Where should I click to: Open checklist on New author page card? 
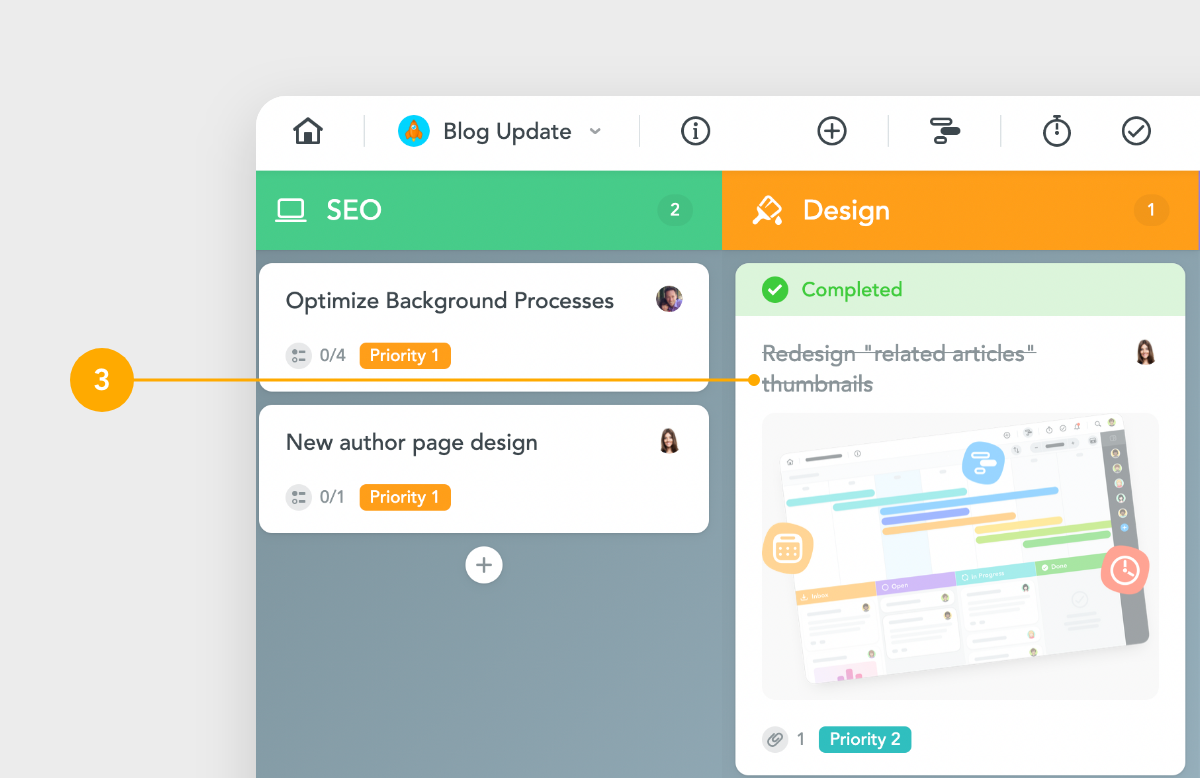tap(299, 497)
